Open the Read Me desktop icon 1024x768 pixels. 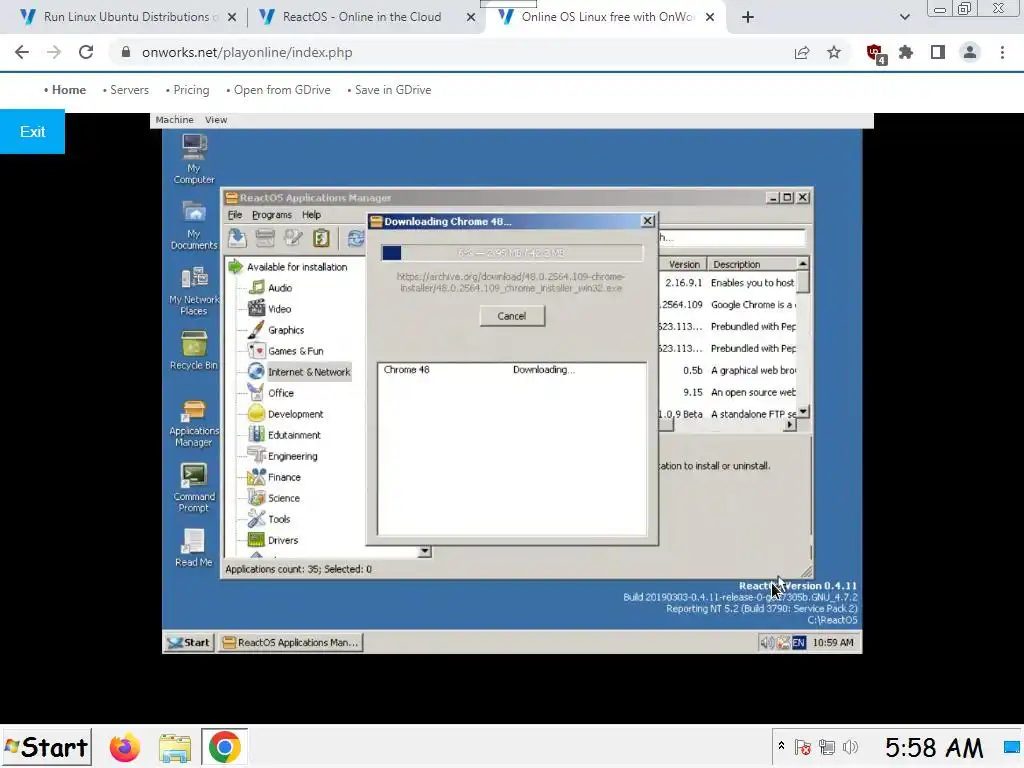click(x=194, y=547)
